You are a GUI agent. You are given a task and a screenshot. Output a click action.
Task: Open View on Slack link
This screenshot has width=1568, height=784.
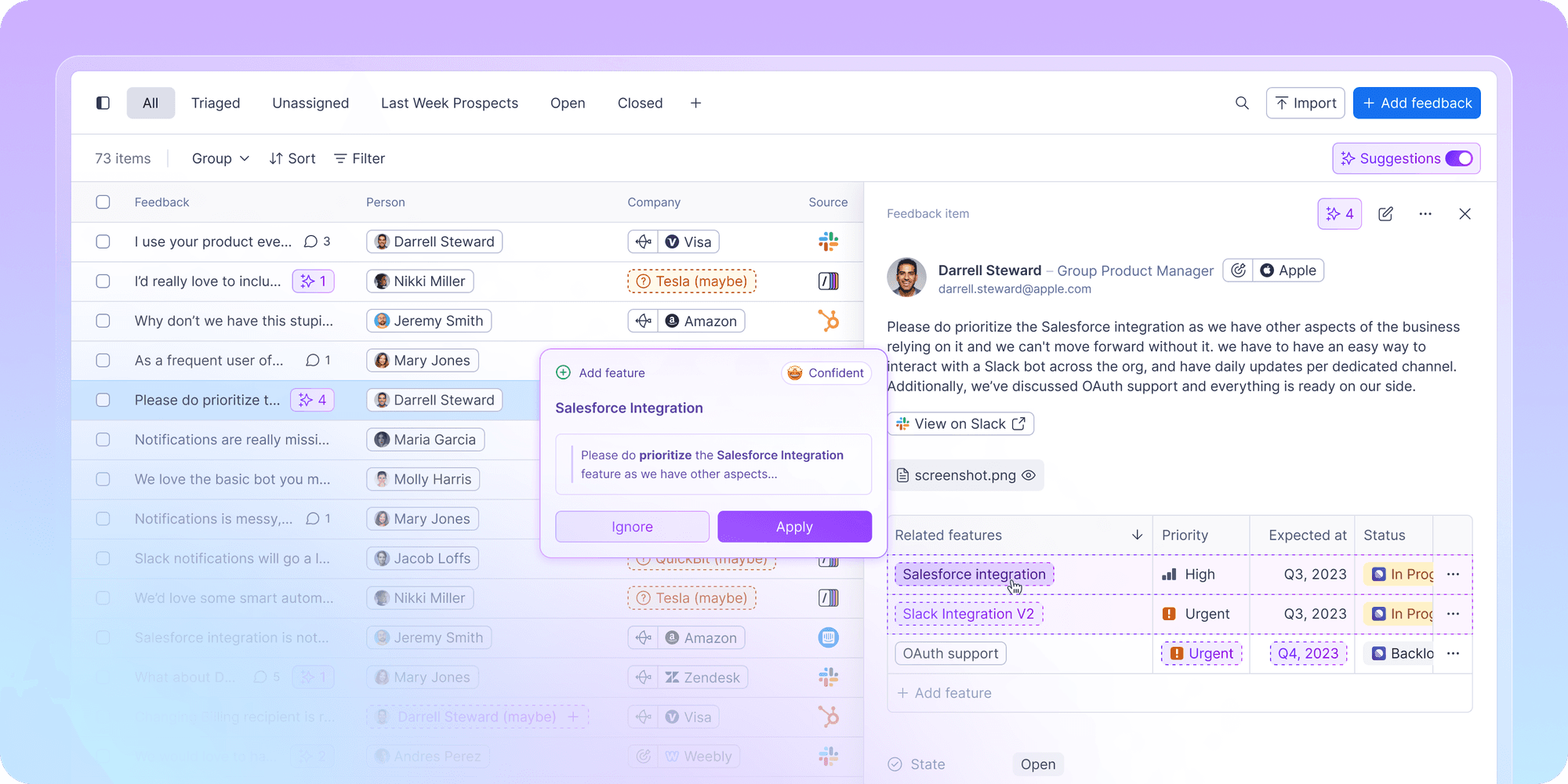960,423
